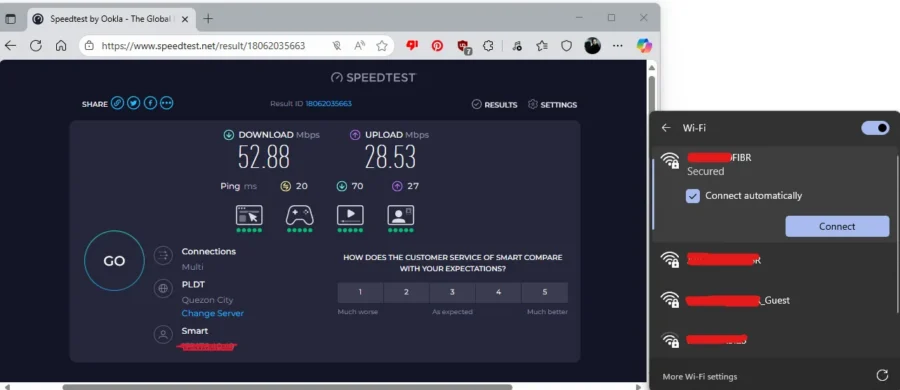Click the SPEEDTEST logo
The width and height of the screenshot is (900, 390).
[x=373, y=78]
